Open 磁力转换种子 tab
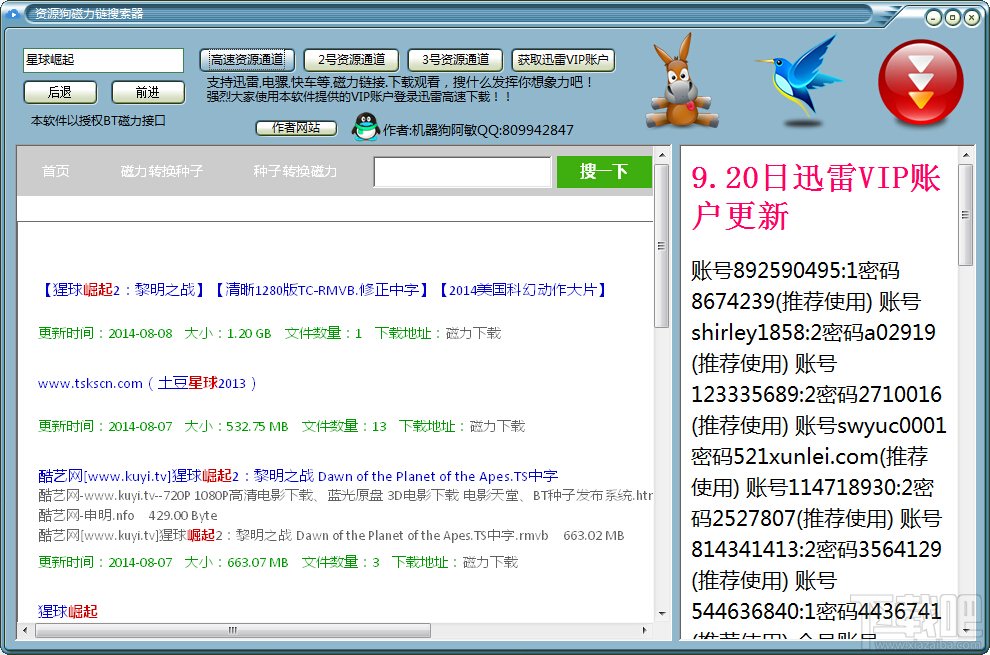Viewport: 990px width, 655px height. pos(162,171)
